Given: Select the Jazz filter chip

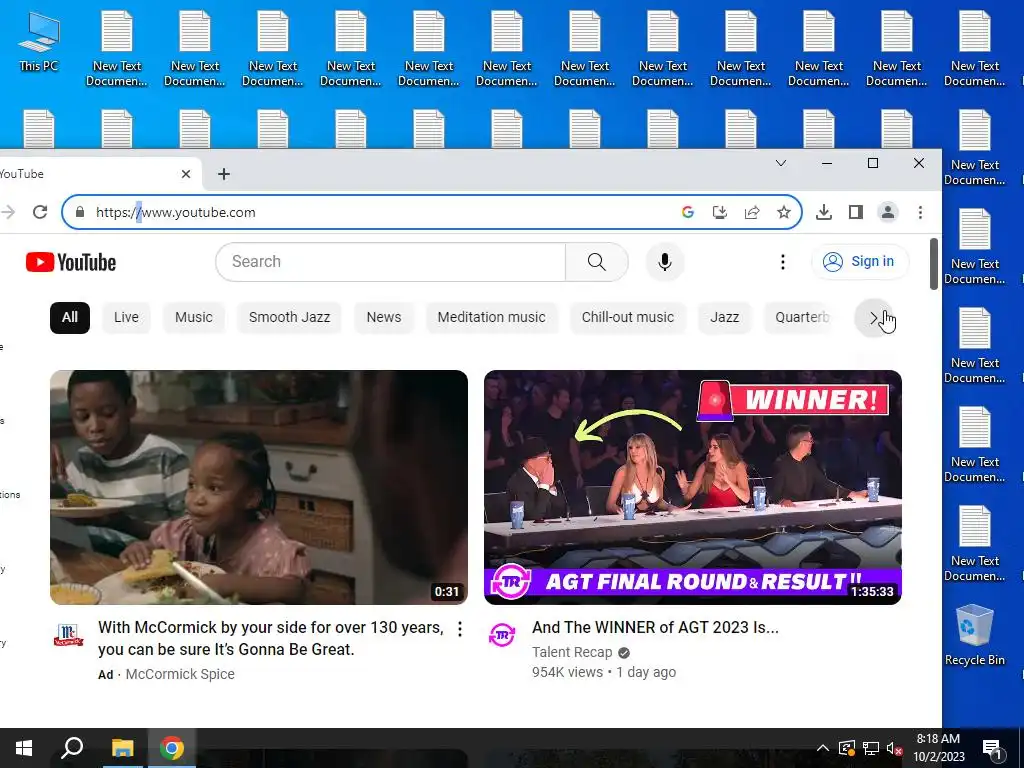Looking at the screenshot, I should (x=725, y=317).
